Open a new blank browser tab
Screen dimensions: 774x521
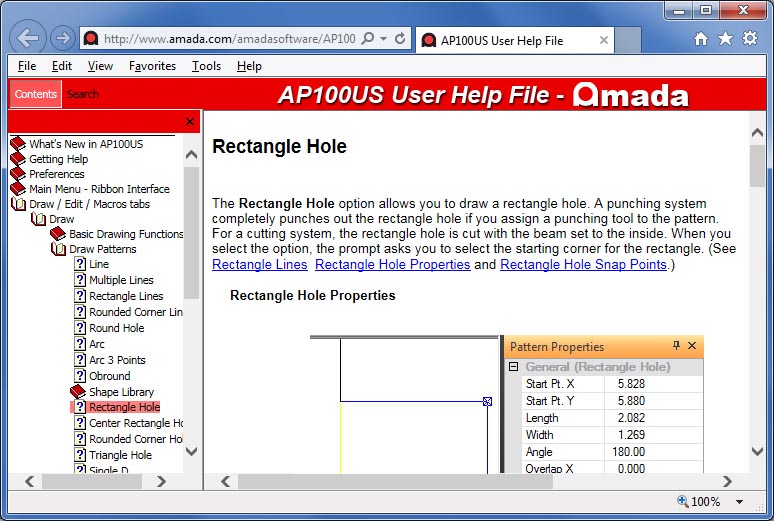tap(627, 40)
